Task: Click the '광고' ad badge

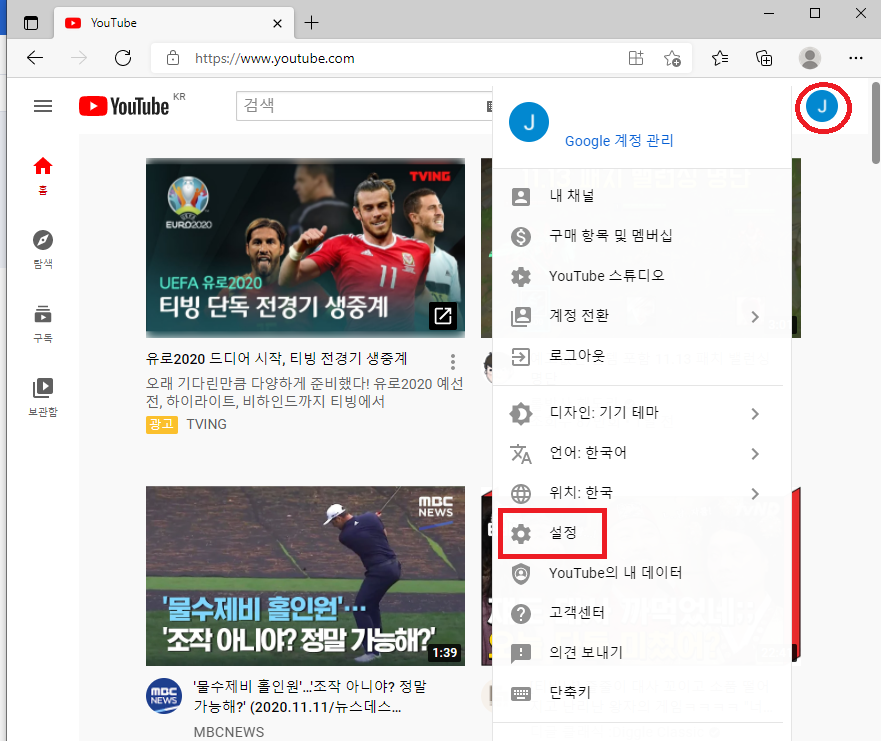Action: point(162,424)
